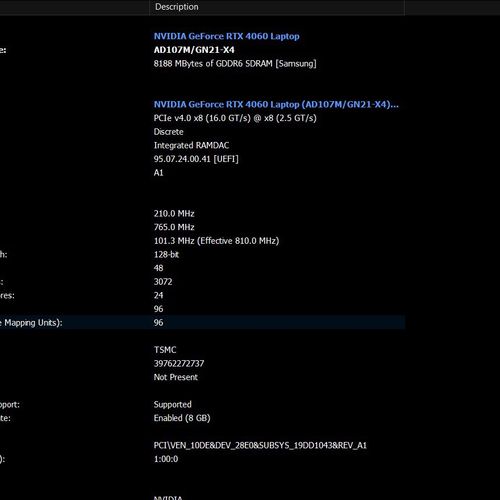Select the 'Enabled (8 GB)' value
This screenshot has width=500, height=500.
pos(182,418)
